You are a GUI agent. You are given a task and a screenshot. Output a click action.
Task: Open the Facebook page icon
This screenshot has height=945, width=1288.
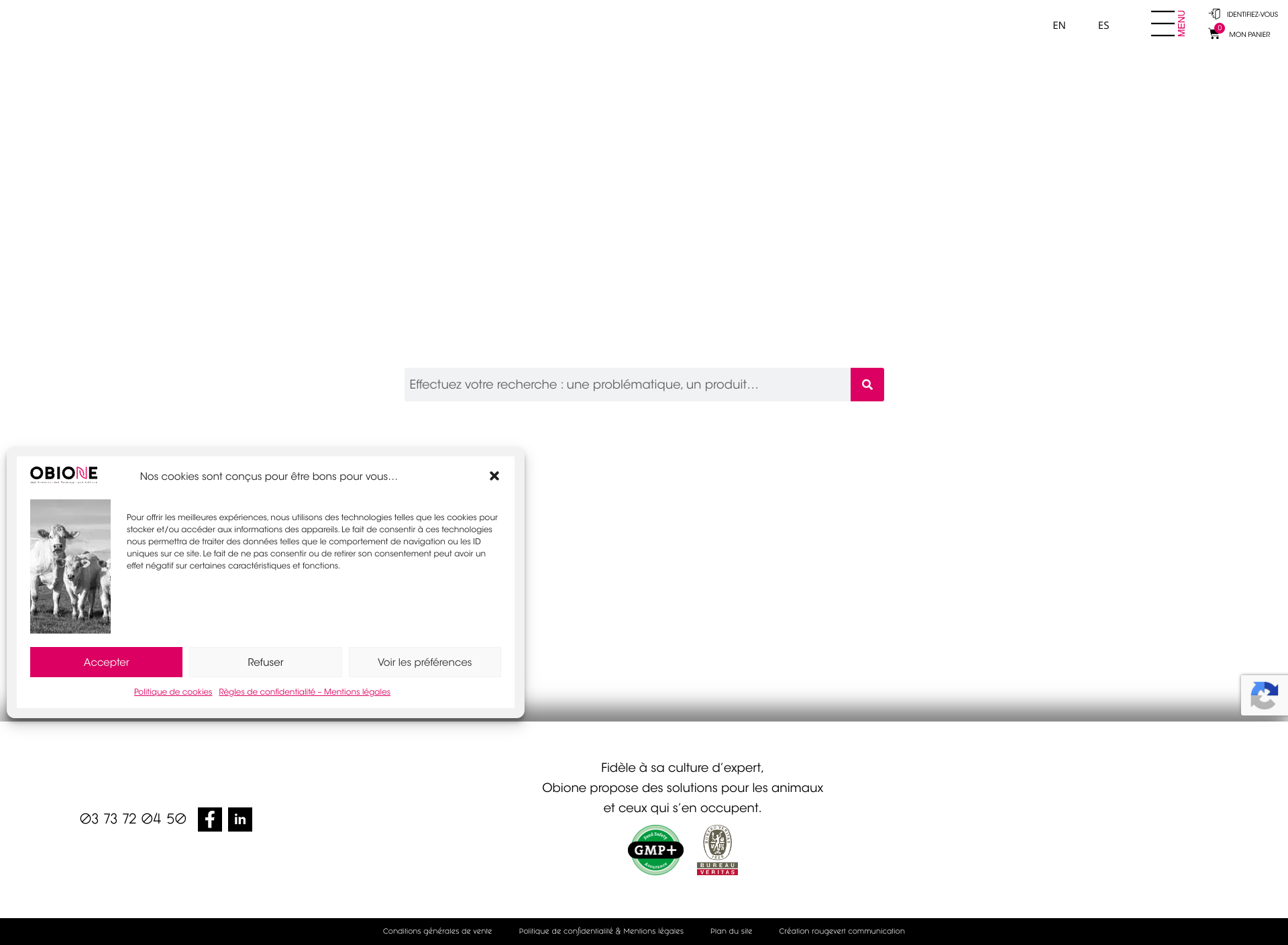point(210,819)
